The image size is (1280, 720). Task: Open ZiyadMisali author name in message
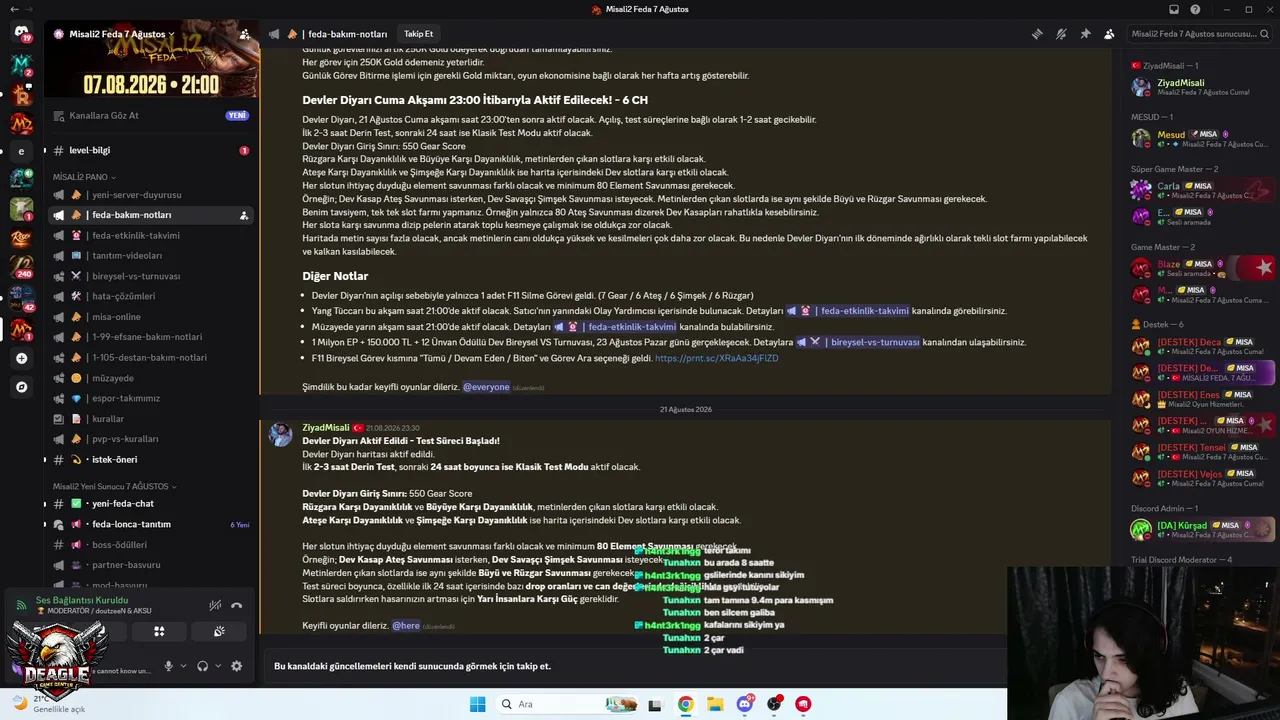coord(326,428)
